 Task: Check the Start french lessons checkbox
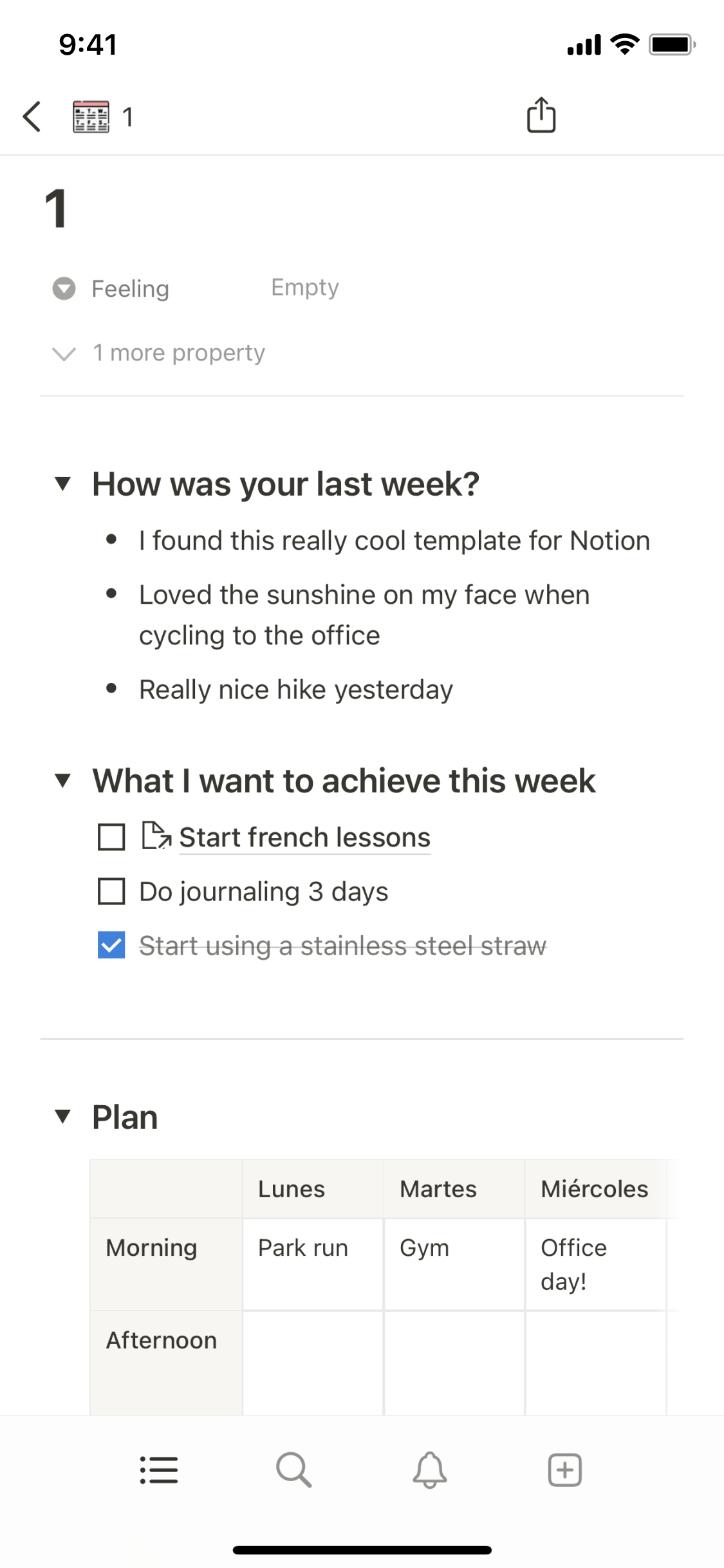pos(111,837)
